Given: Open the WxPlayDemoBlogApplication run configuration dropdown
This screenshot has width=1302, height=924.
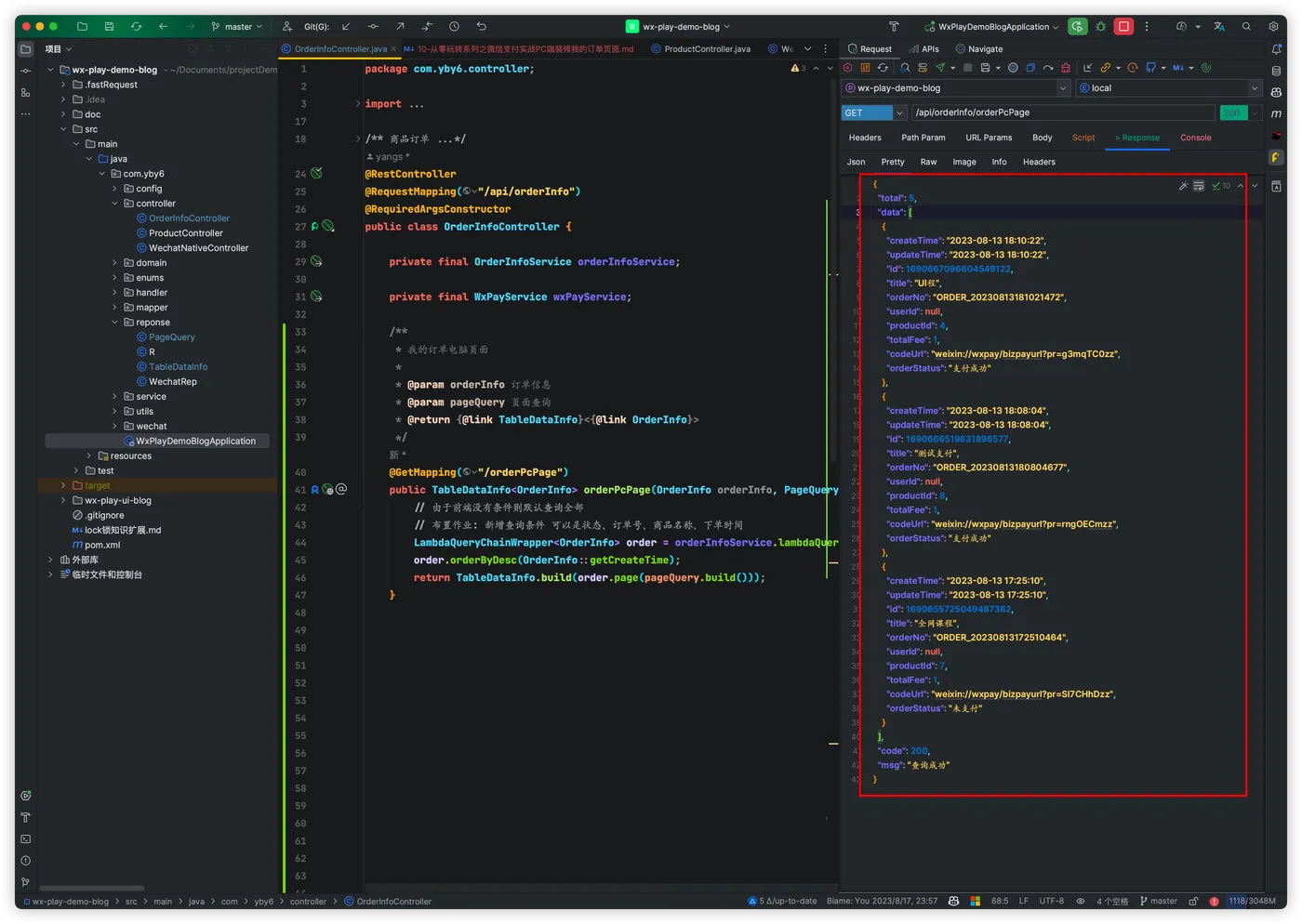Looking at the screenshot, I should coord(991,27).
